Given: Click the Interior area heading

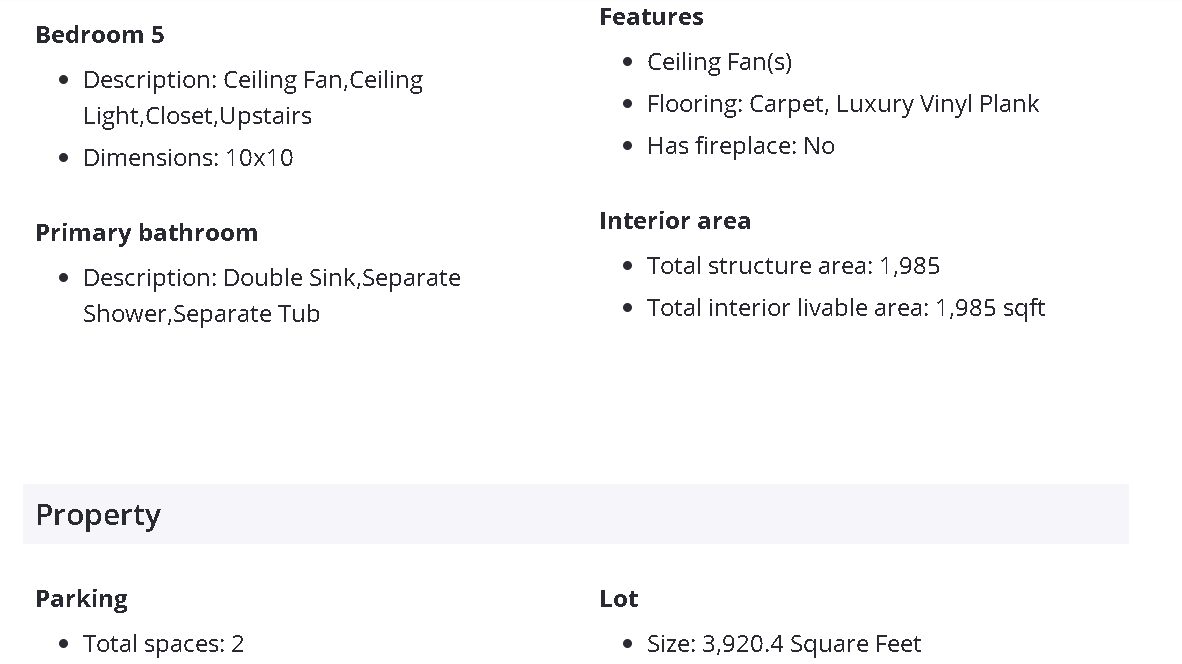Looking at the screenshot, I should pyautogui.click(x=675, y=221).
